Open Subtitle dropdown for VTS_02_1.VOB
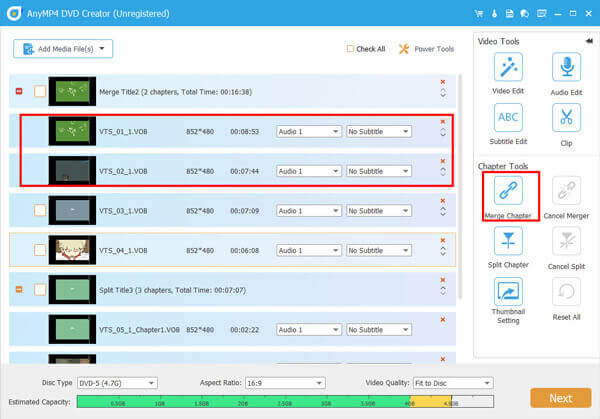Screen dimensions: 600x419 [x=379, y=171]
